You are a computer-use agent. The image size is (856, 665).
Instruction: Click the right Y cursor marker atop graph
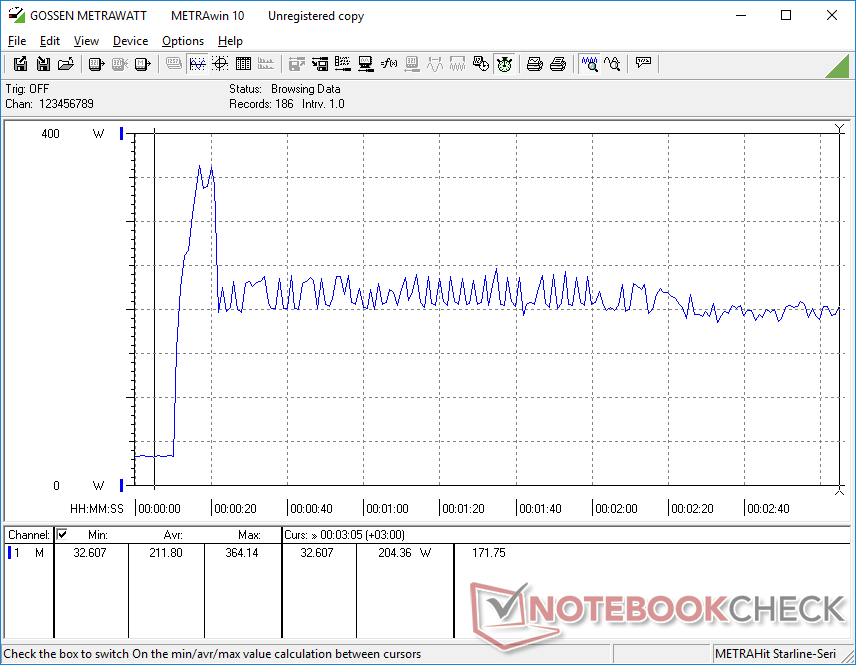point(840,129)
